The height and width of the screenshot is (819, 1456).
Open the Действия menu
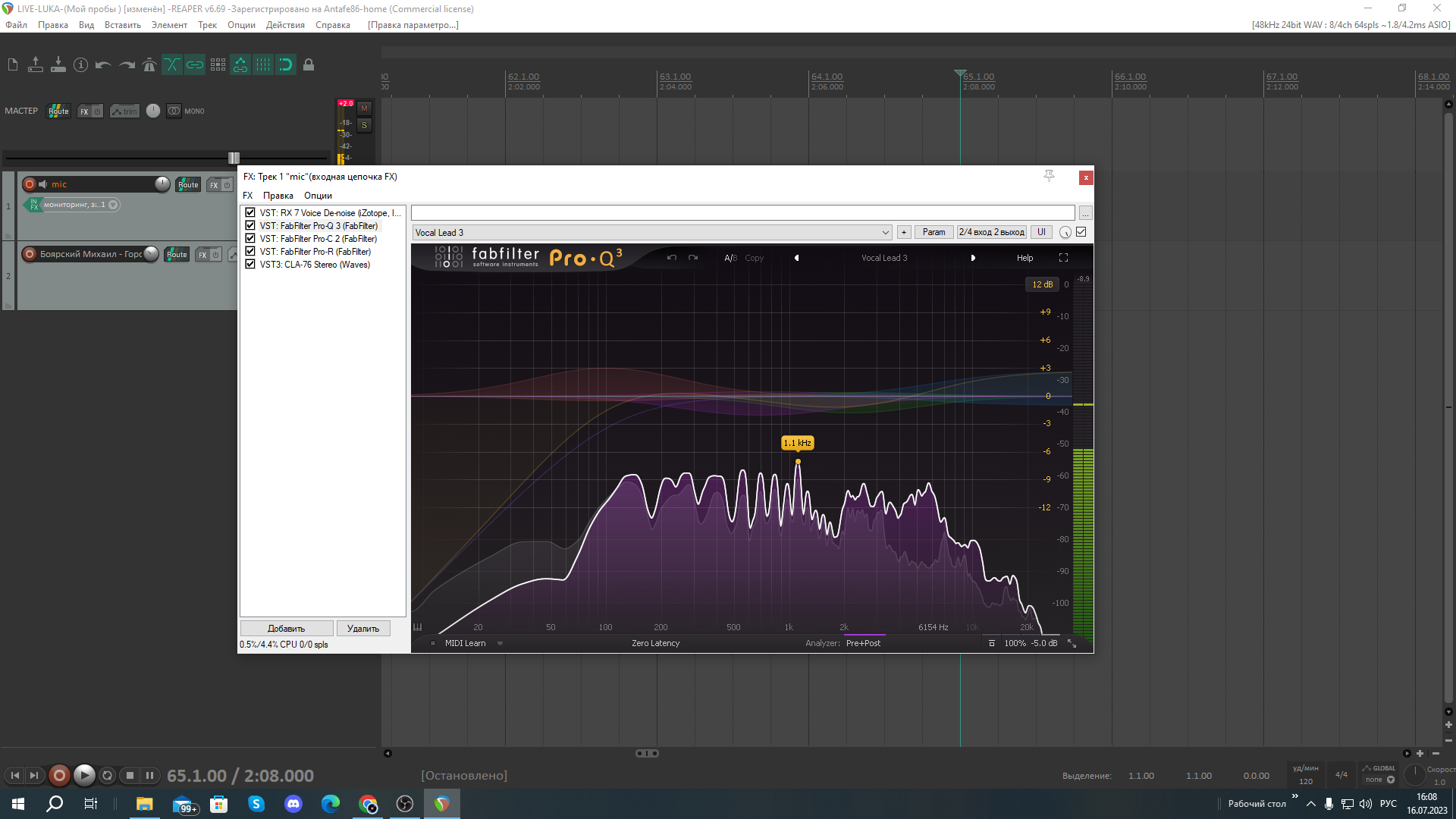[x=285, y=25]
